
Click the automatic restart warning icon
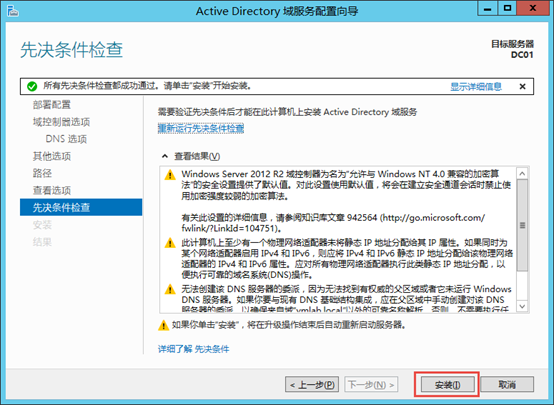[x=163, y=325]
